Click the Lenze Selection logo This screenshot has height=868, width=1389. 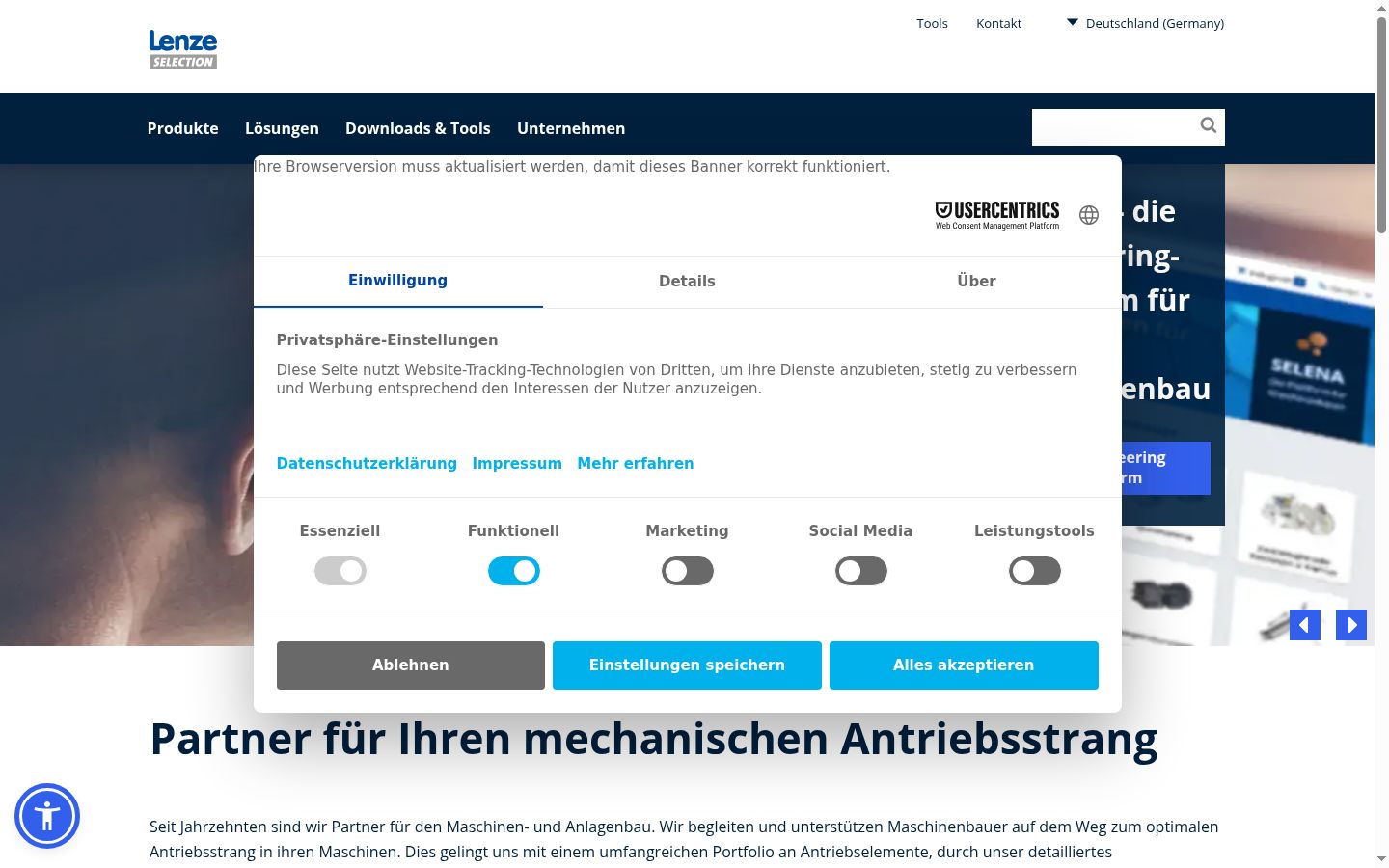183,49
